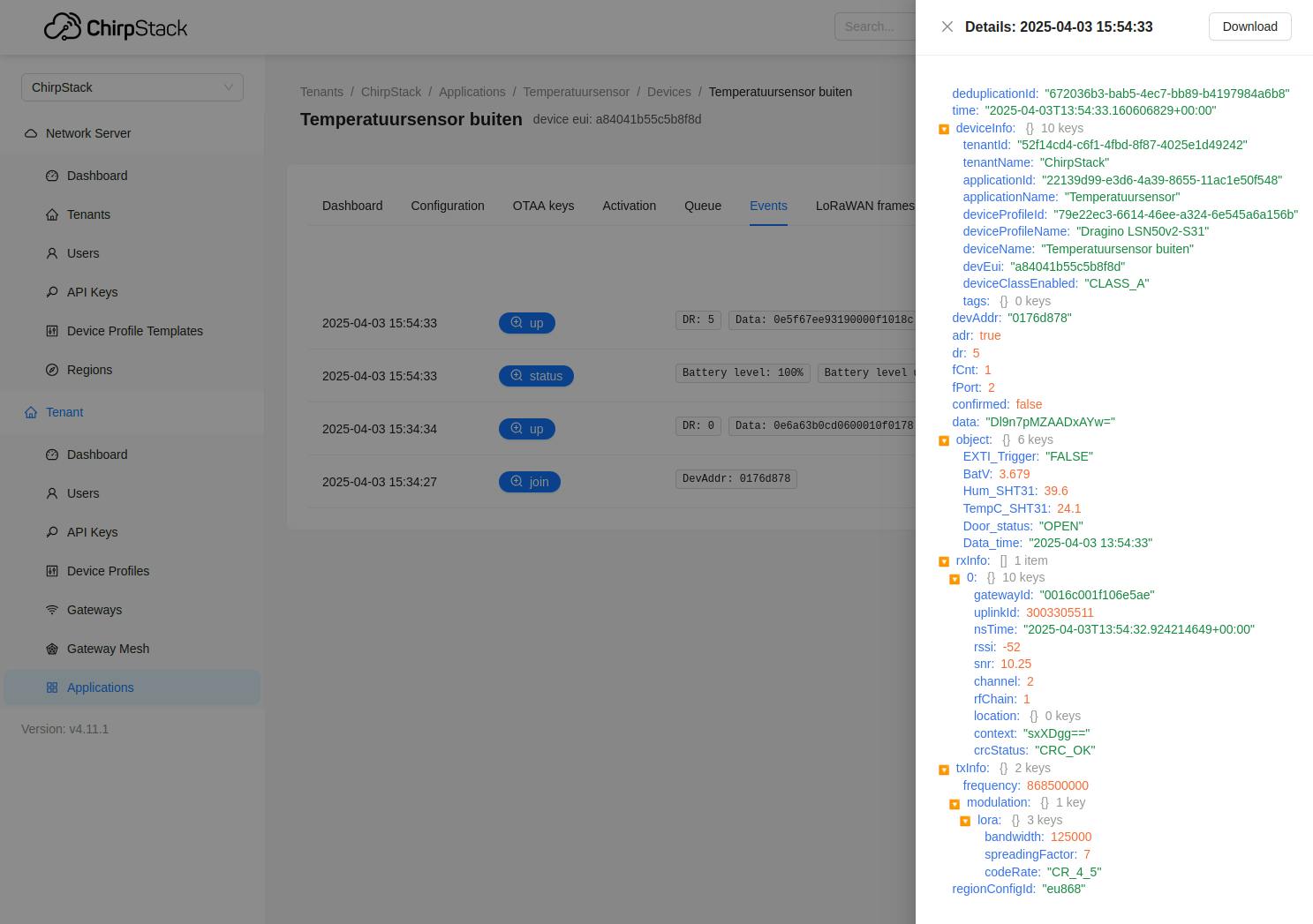Switch to the Activation tab
This screenshot has height=924, width=1313.
click(x=630, y=206)
